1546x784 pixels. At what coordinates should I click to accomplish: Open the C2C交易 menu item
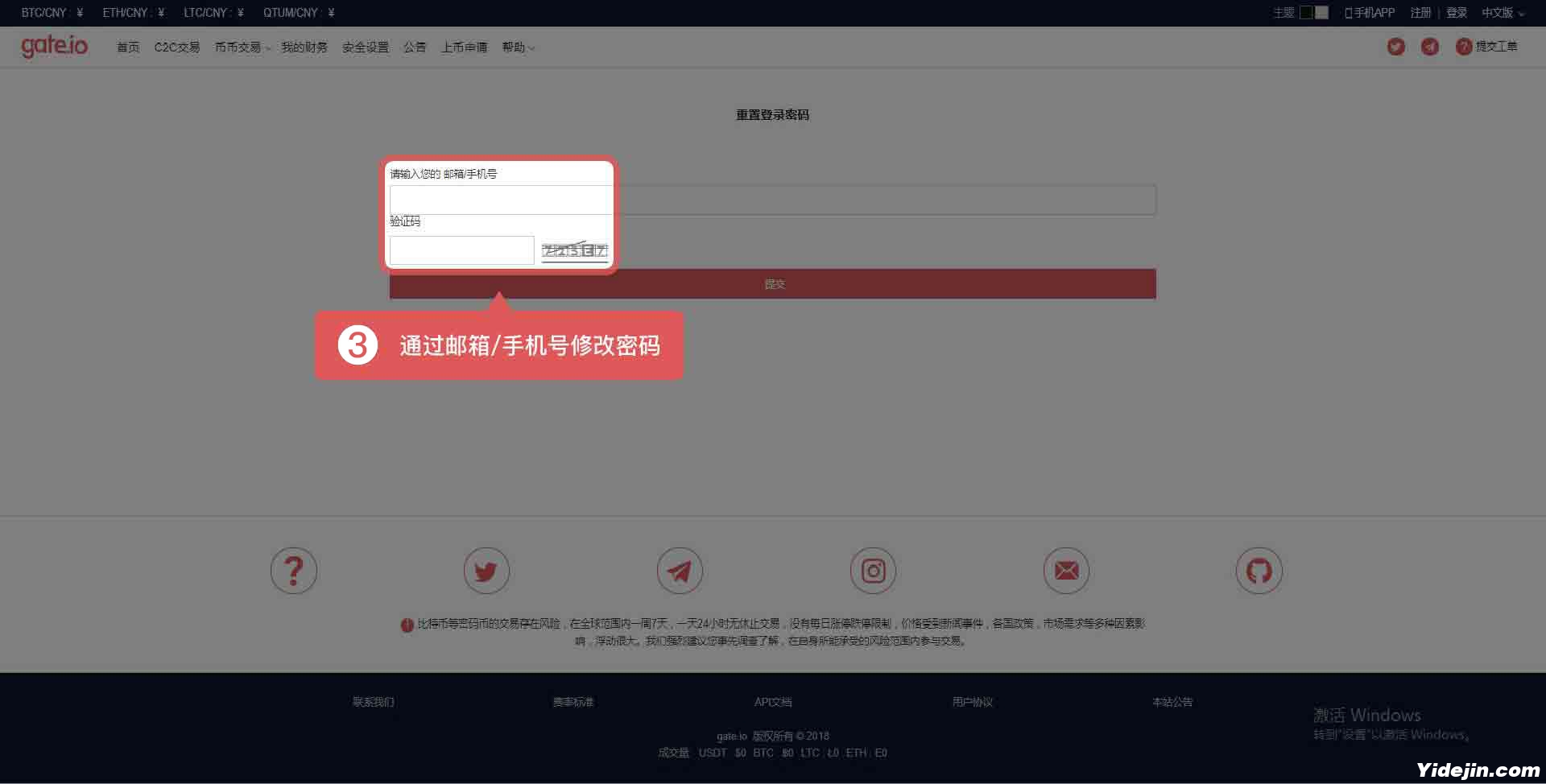click(x=176, y=47)
